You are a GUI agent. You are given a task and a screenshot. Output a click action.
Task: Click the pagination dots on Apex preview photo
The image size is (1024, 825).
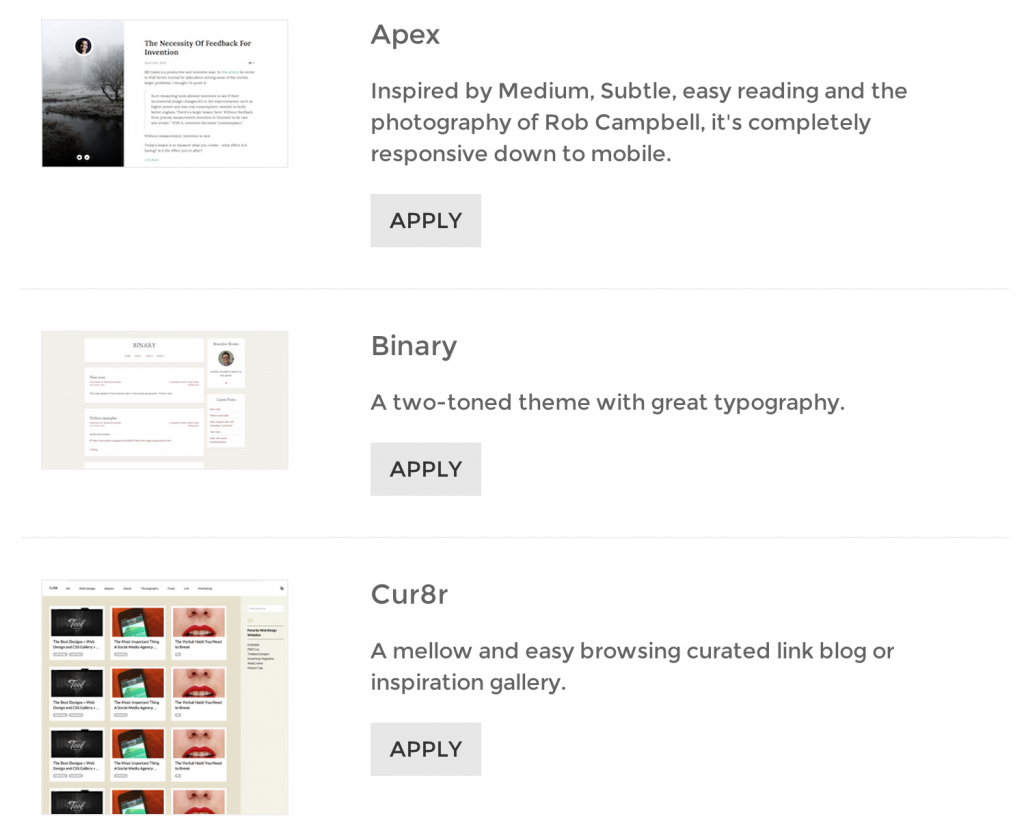(x=83, y=157)
